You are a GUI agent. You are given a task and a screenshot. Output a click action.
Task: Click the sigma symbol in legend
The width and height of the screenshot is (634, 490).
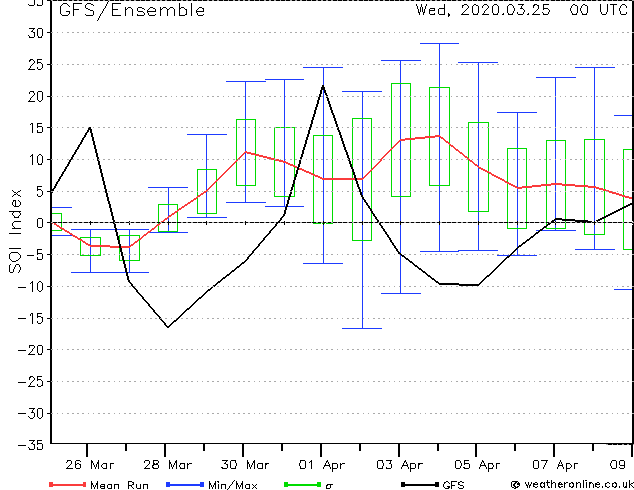(329, 486)
